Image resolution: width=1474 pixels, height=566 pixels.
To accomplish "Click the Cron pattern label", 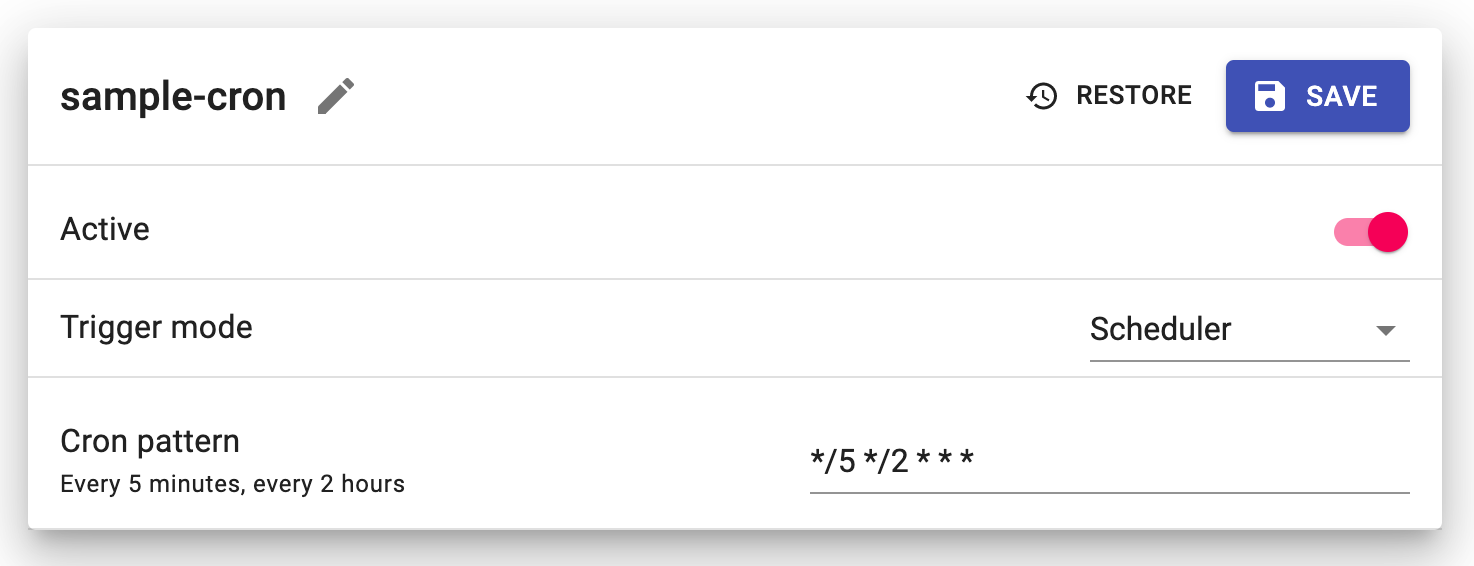I will (x=150, y=441).
